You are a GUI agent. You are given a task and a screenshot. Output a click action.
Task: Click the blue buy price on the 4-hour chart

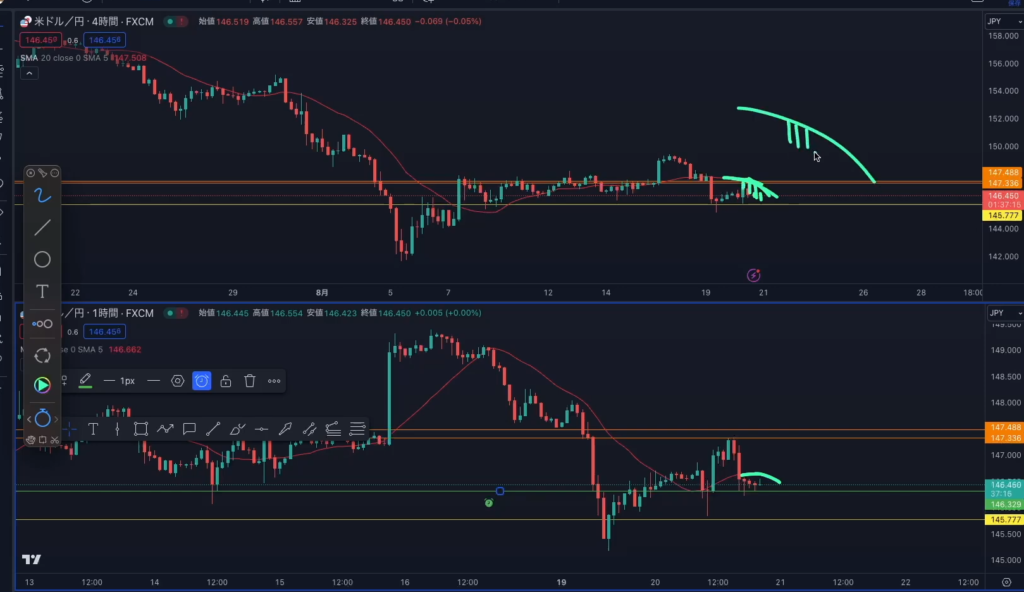pos(104,40)
